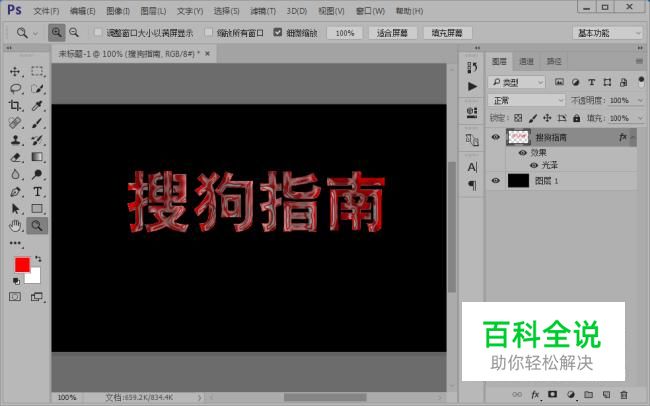This screenshot has width=650, height=406.
Task: Add a new adjustment layer
Action: pos(571,394)
